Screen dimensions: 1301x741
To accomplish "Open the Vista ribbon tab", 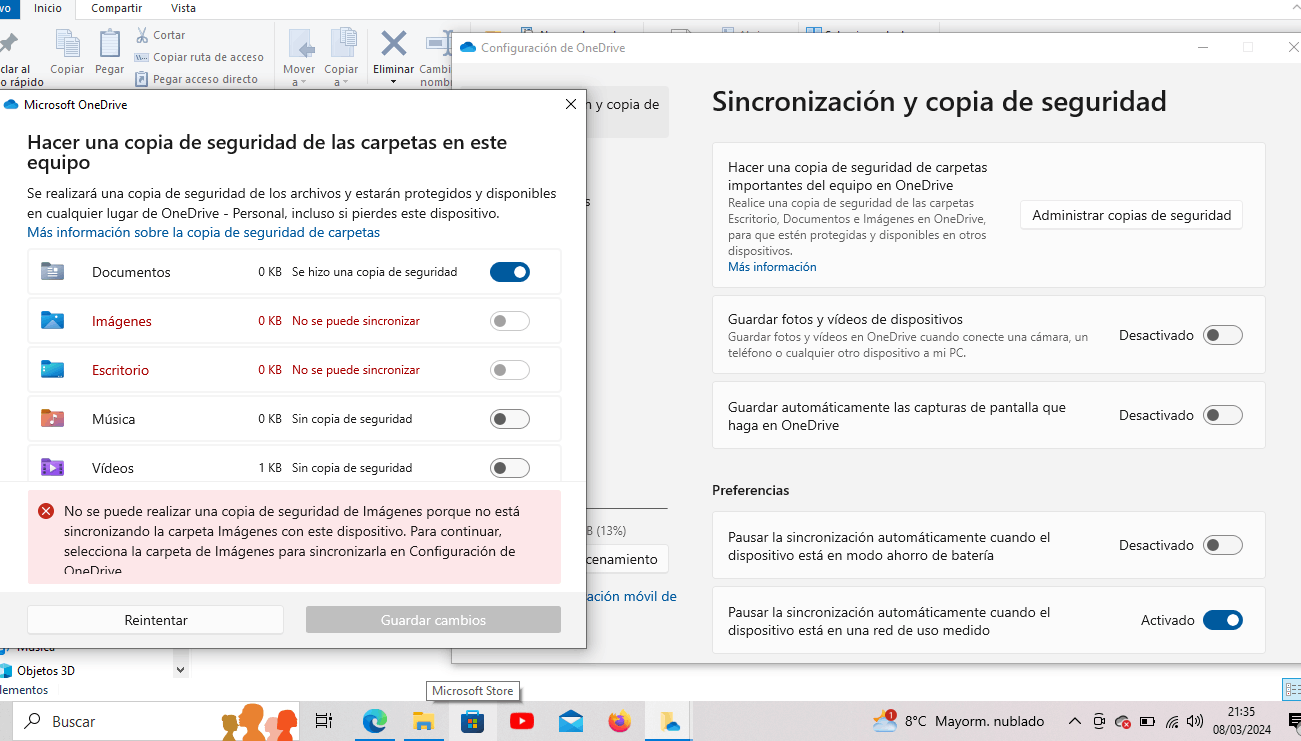I will coord(183,8).
